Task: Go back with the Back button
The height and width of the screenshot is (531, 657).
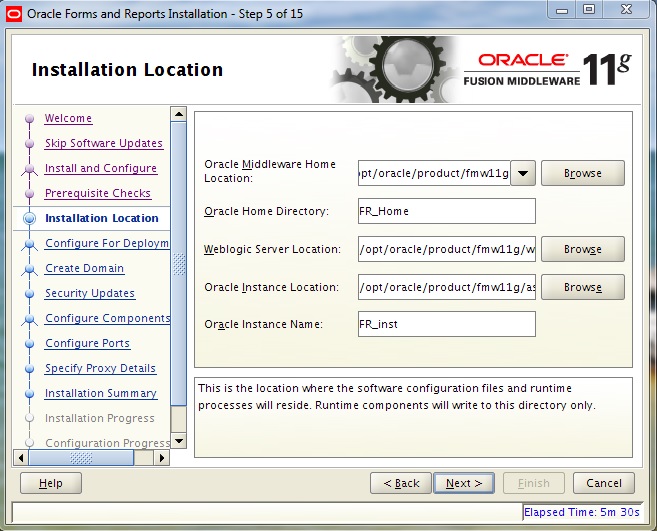Action: tap(401, 483)
